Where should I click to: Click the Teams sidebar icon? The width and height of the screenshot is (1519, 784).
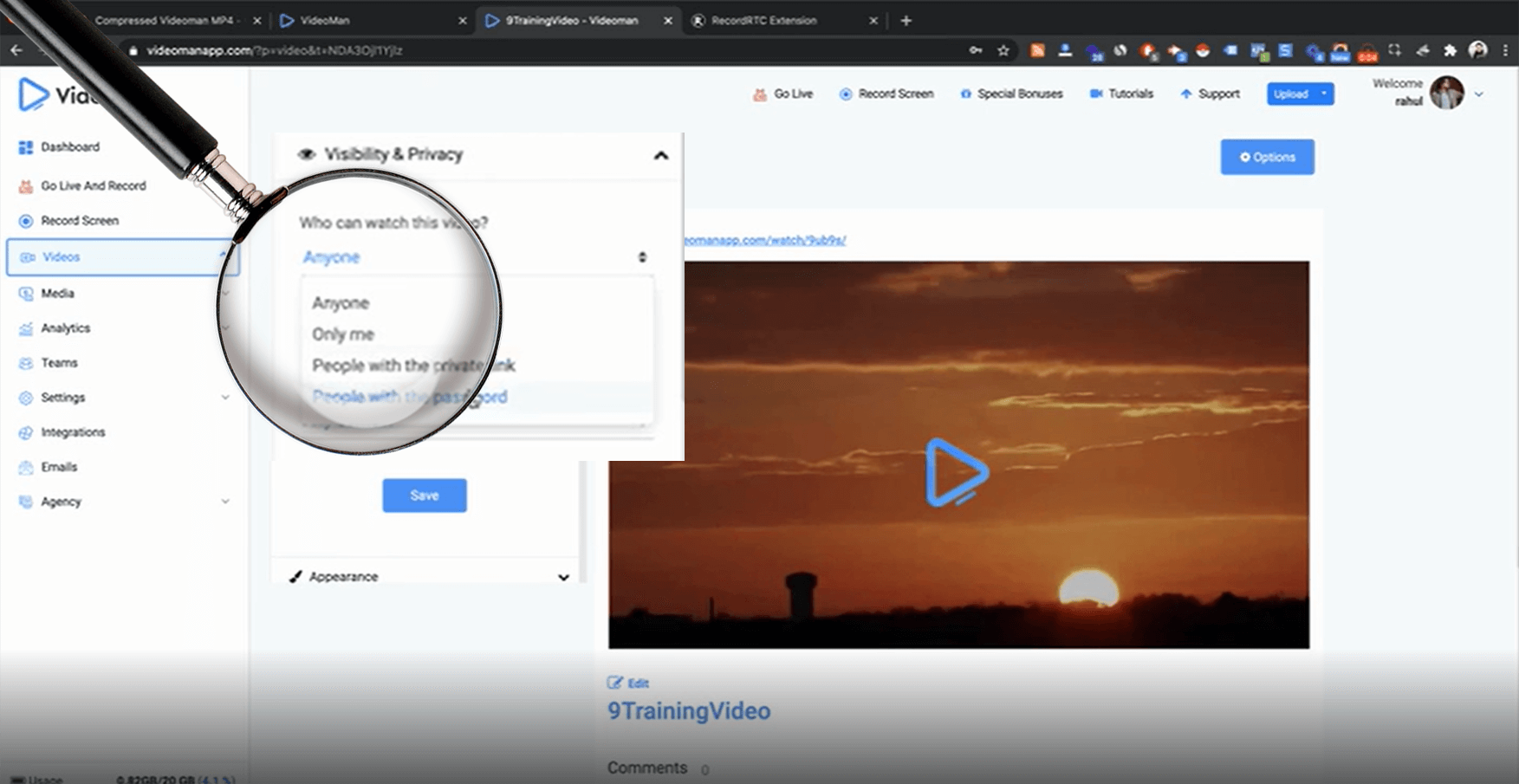26,363
